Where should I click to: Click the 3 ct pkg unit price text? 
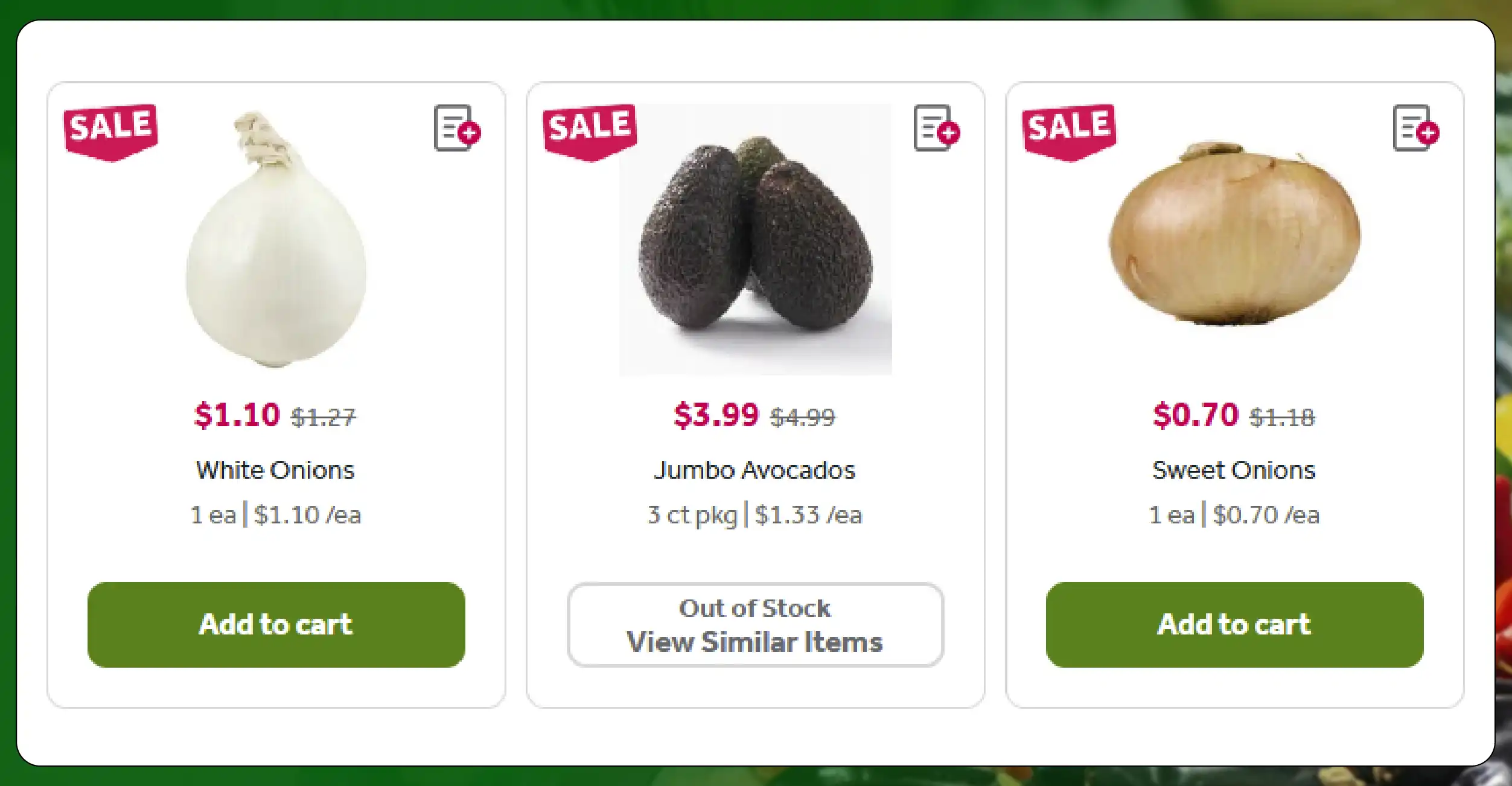tap(755, 515)
